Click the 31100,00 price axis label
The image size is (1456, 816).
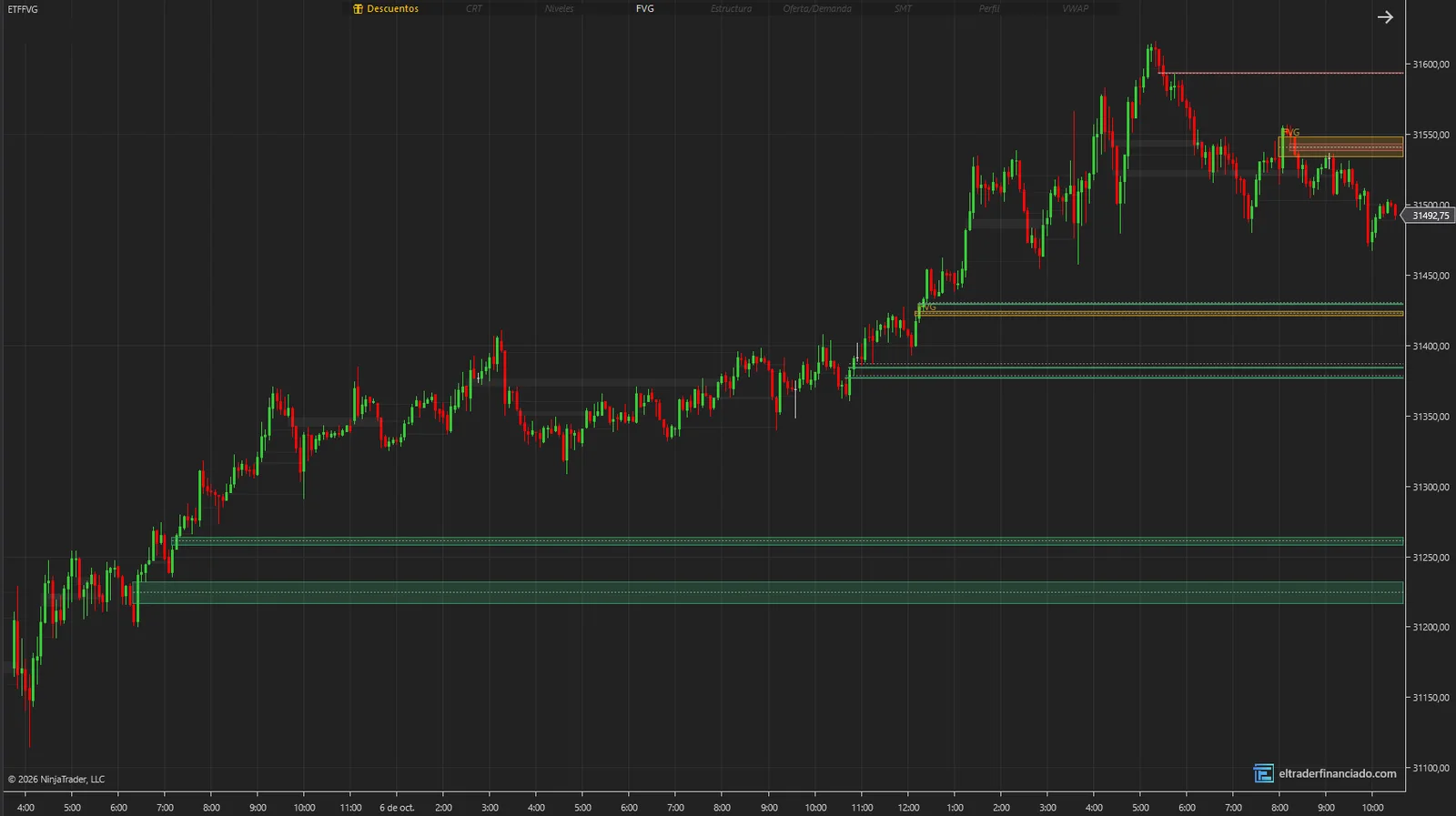(1431, 768)
